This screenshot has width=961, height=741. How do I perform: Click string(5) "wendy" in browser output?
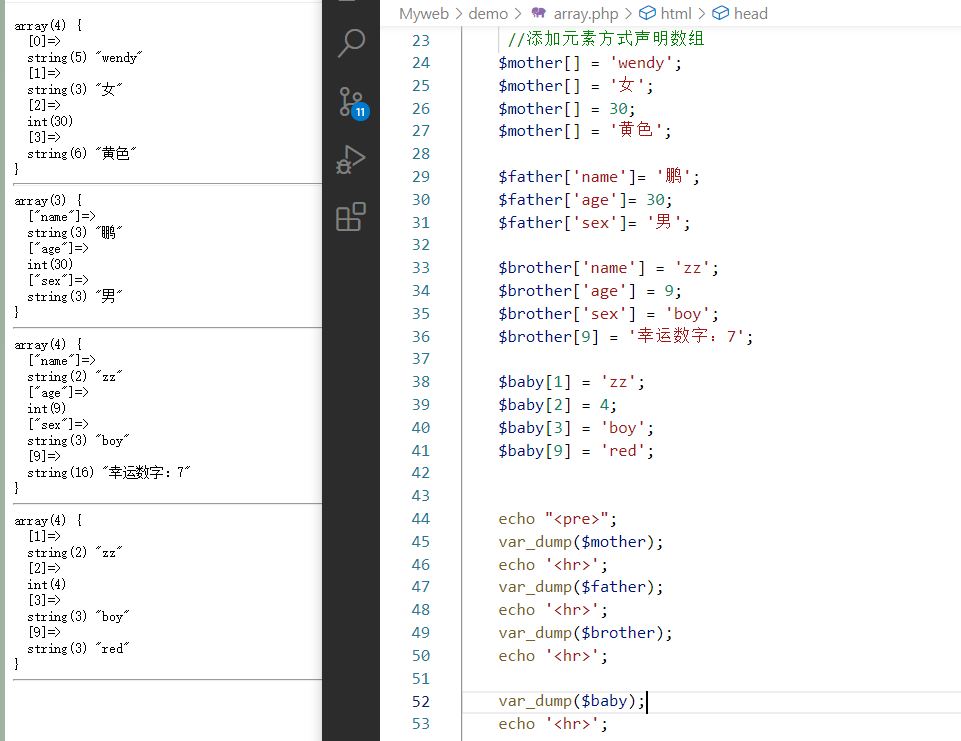click(85, 58)
